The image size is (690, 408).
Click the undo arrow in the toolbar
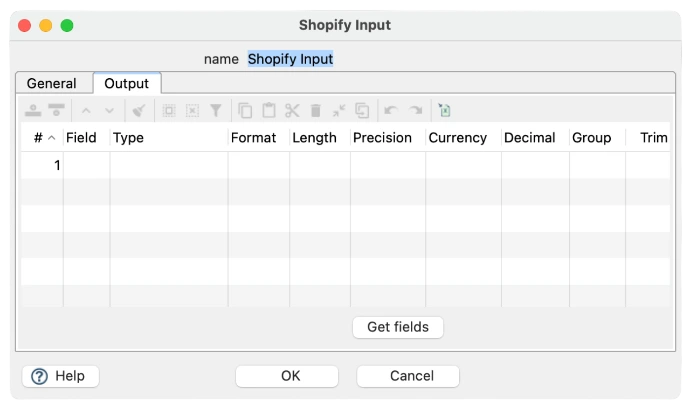tap(391, 110)
